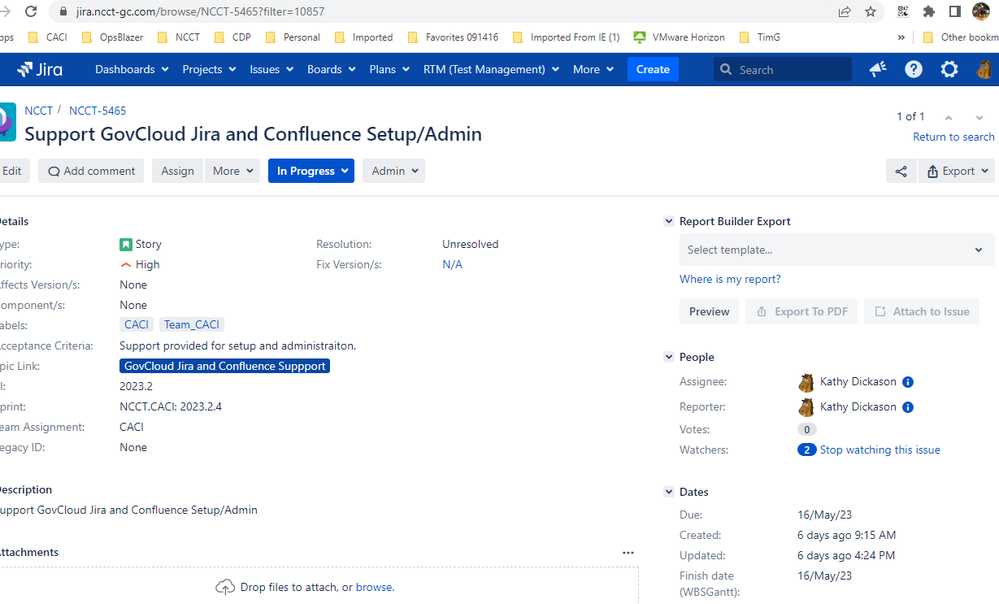This screenshot has width=999, height=604.
Task: Open the Boards dropdown menu
Action: [x=331, y=69]
